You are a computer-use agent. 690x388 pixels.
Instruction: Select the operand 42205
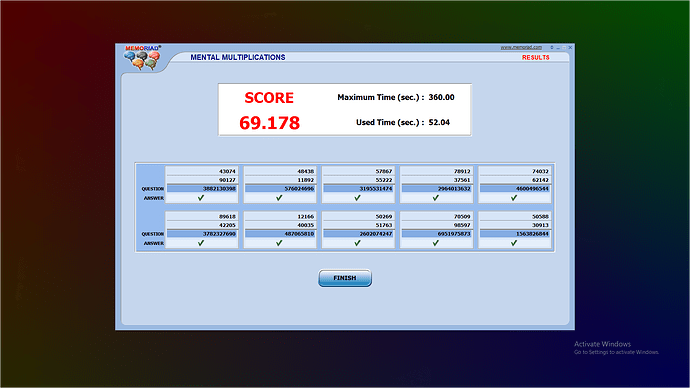click(x=227, y=225)
